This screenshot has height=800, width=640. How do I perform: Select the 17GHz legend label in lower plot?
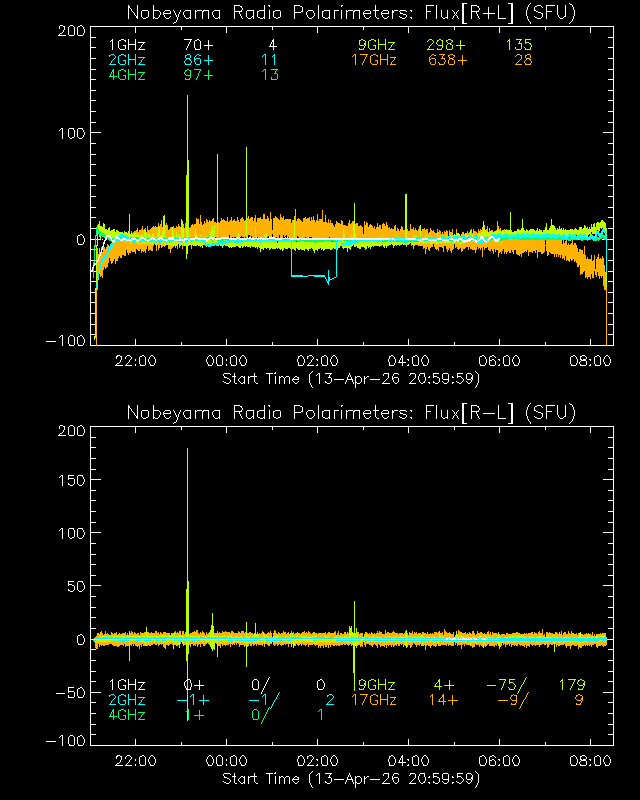(x=373, y=700)
